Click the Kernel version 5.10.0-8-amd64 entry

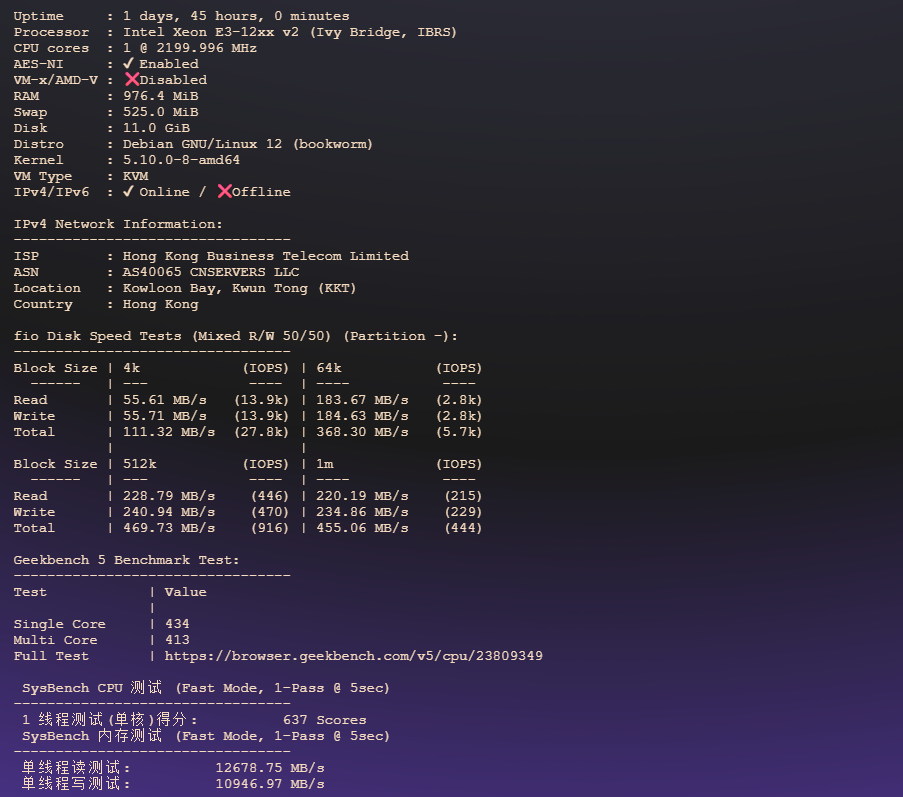pos(183,159)
